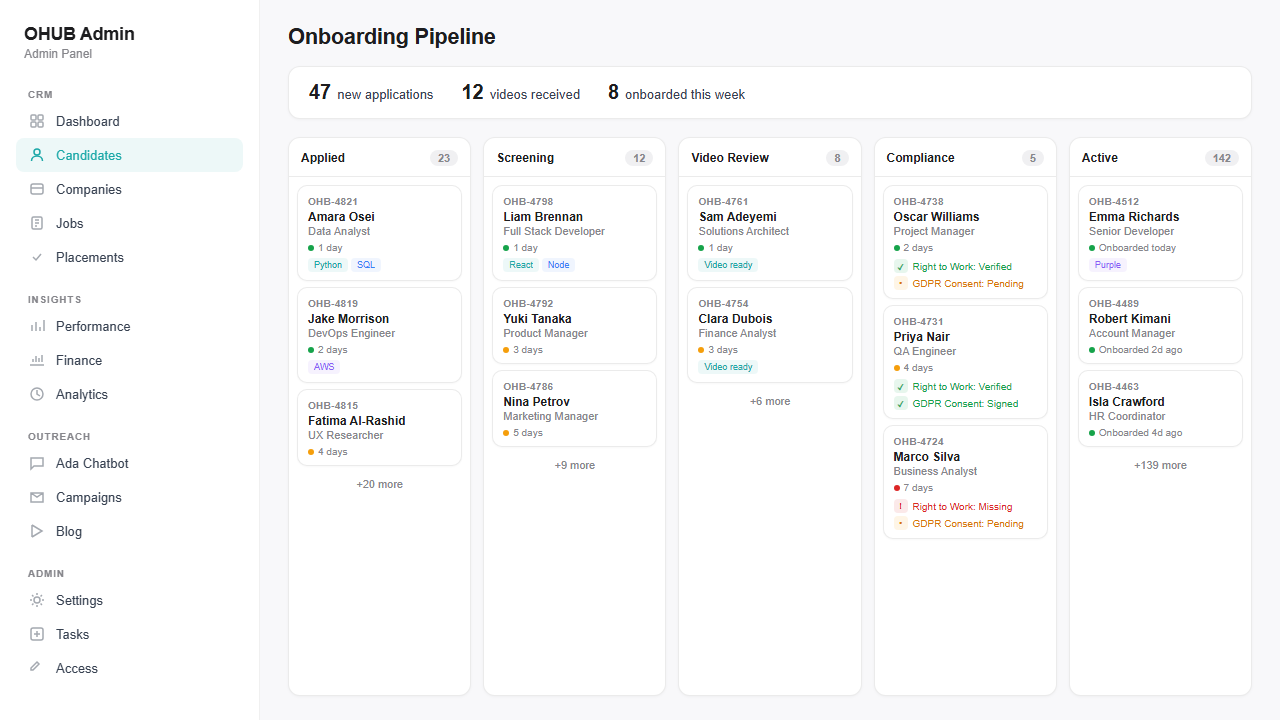Click the AWS tag on Jake Morrison
Viewport: 1280px width, 720px height.
(324, 367)
